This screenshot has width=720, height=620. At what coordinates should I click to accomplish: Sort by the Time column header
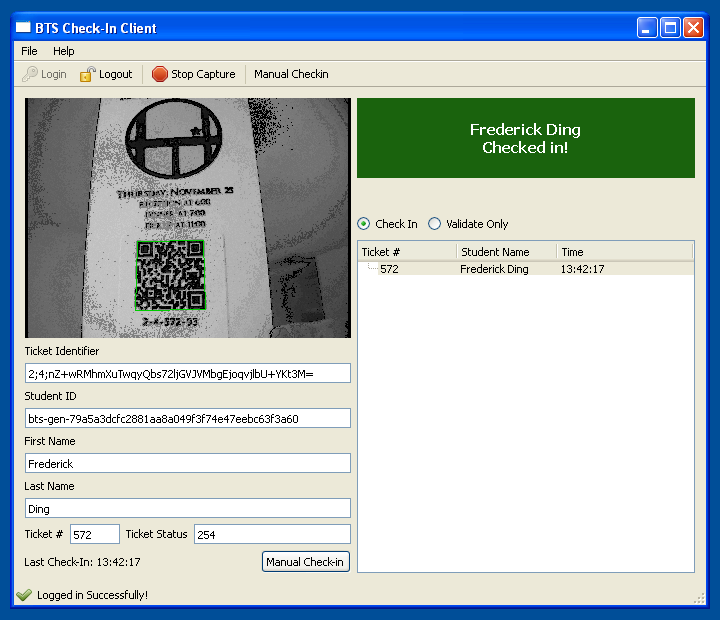pos(625,252)
